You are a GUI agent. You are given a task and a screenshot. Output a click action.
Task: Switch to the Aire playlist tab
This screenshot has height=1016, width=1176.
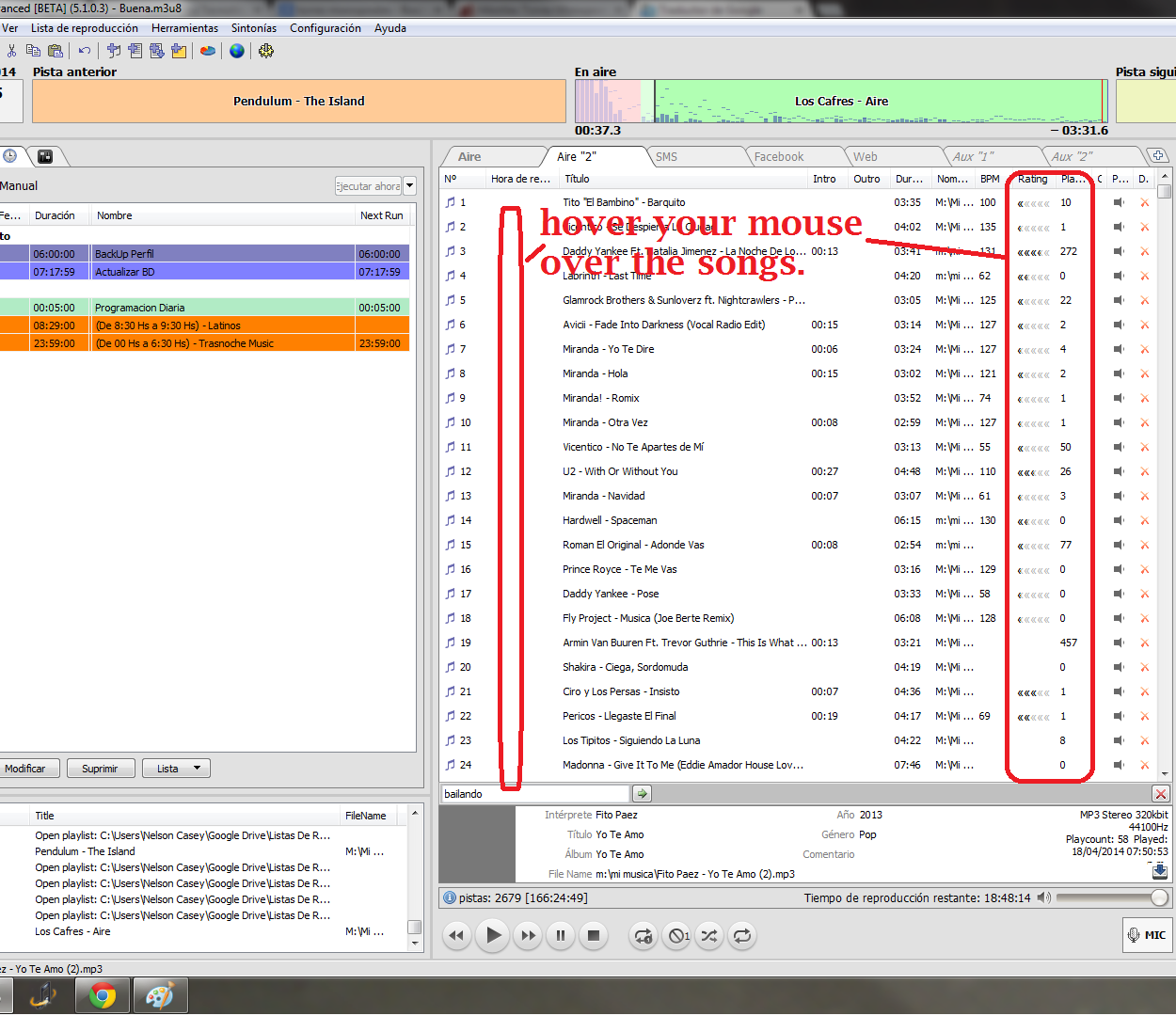click(469, 157)
